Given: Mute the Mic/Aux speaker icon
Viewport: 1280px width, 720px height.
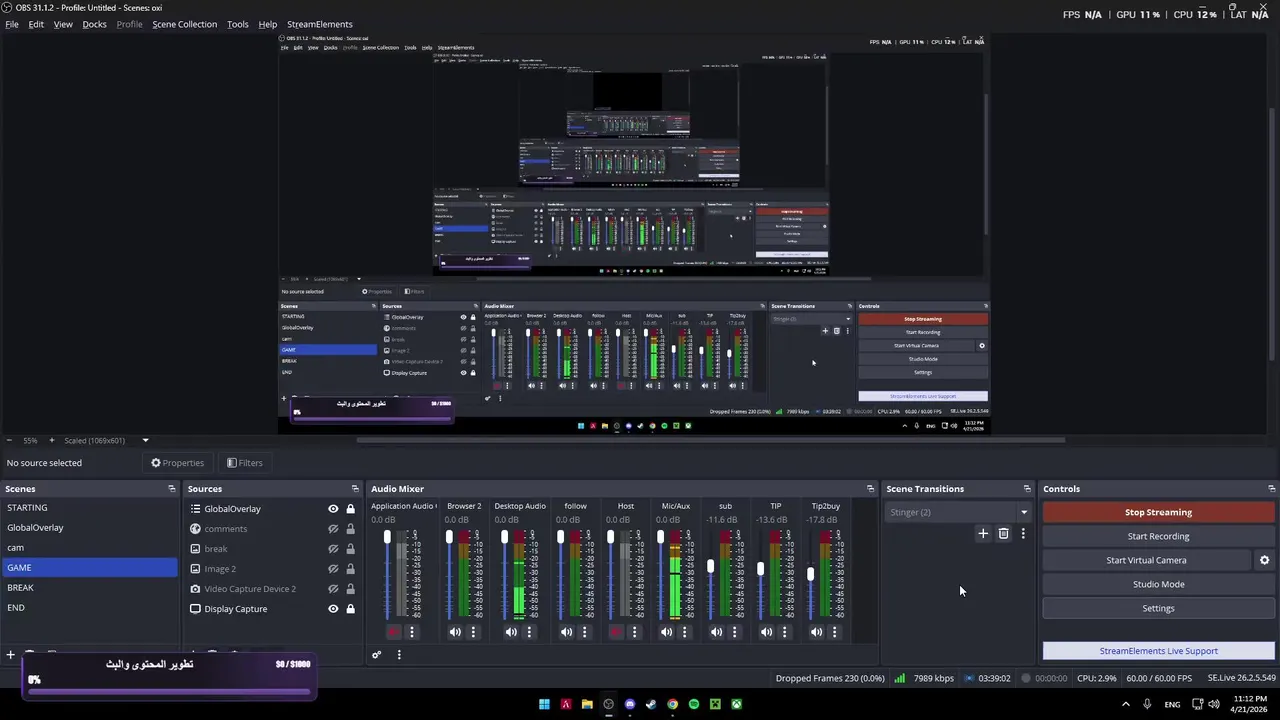Looking at the screenshot, I should tap(666, 632).
